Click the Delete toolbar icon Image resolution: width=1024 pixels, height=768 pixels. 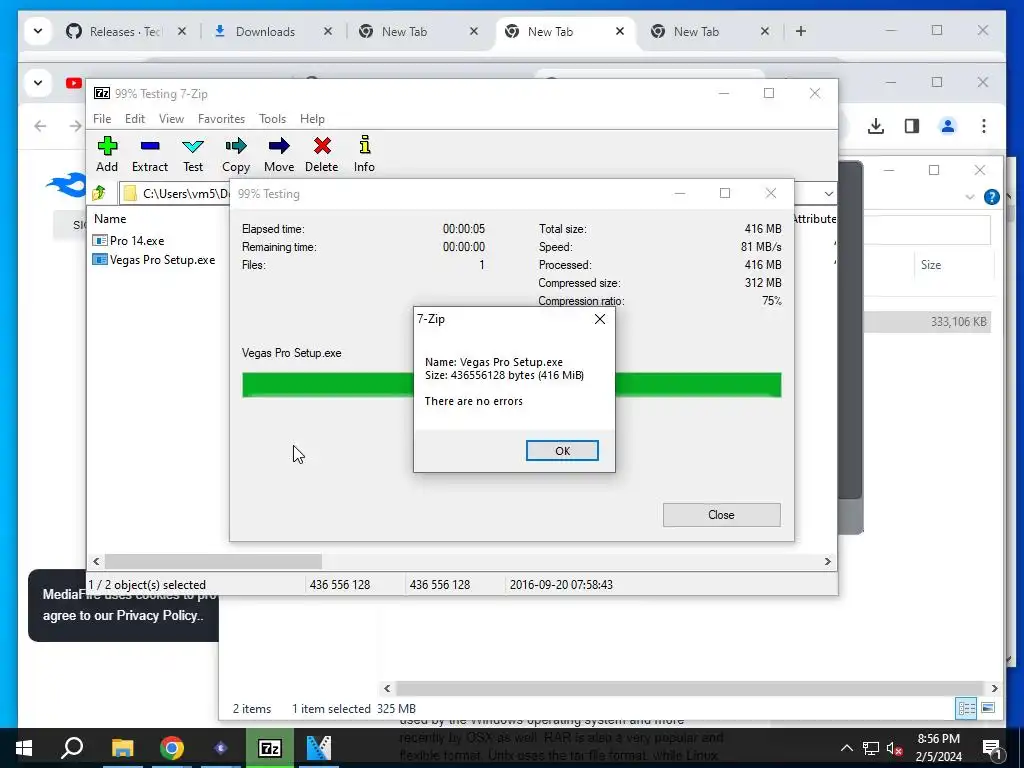[x=321, y=155]
